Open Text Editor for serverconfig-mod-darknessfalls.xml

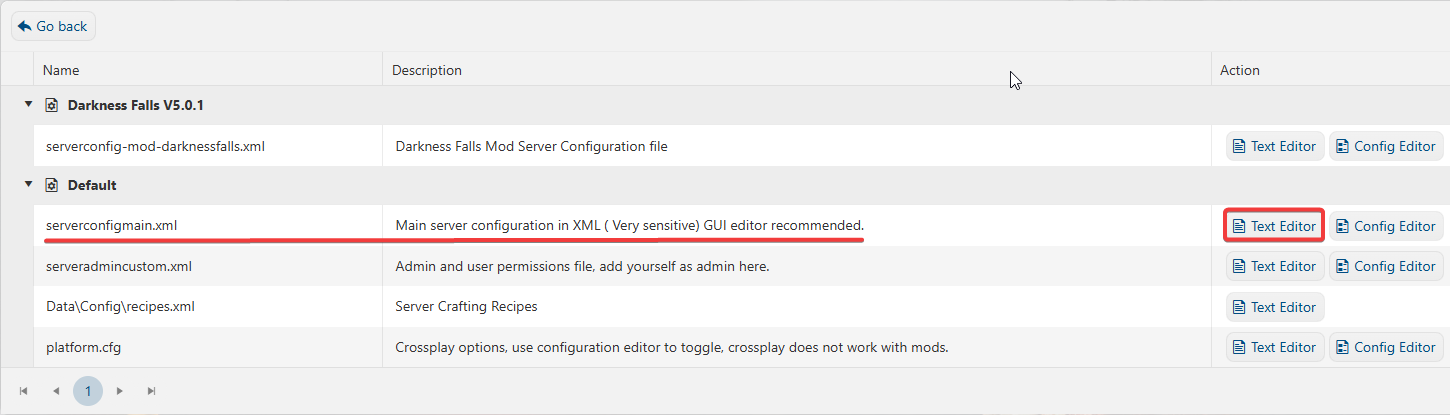1275,146
